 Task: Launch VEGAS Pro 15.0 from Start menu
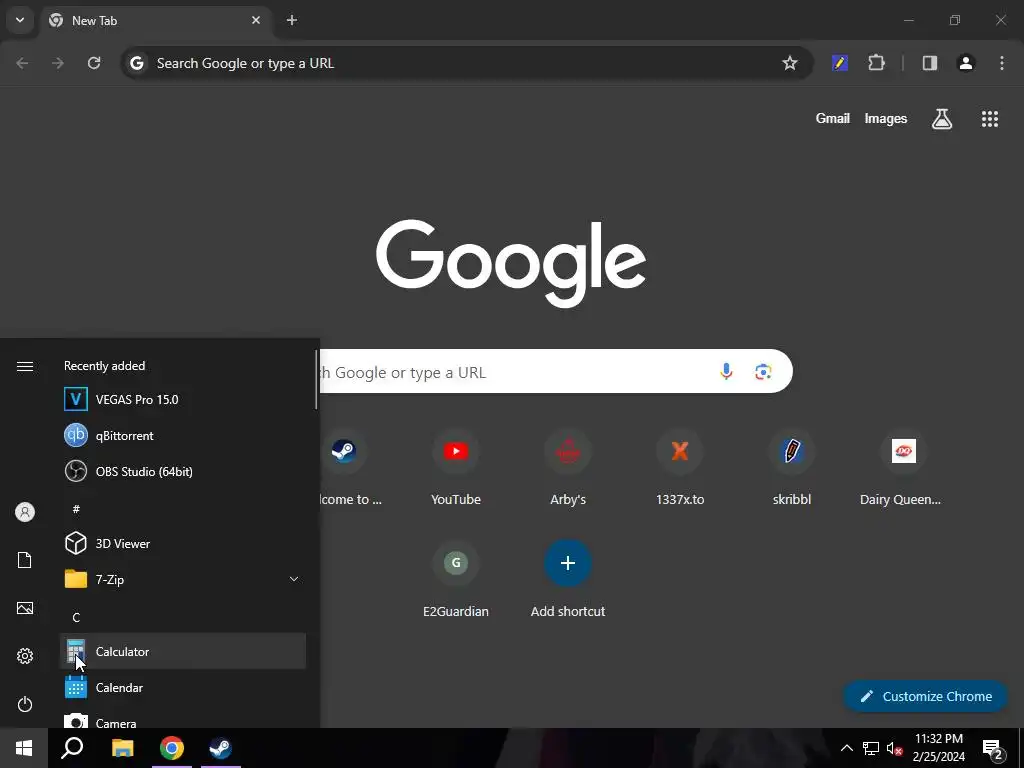183,399
